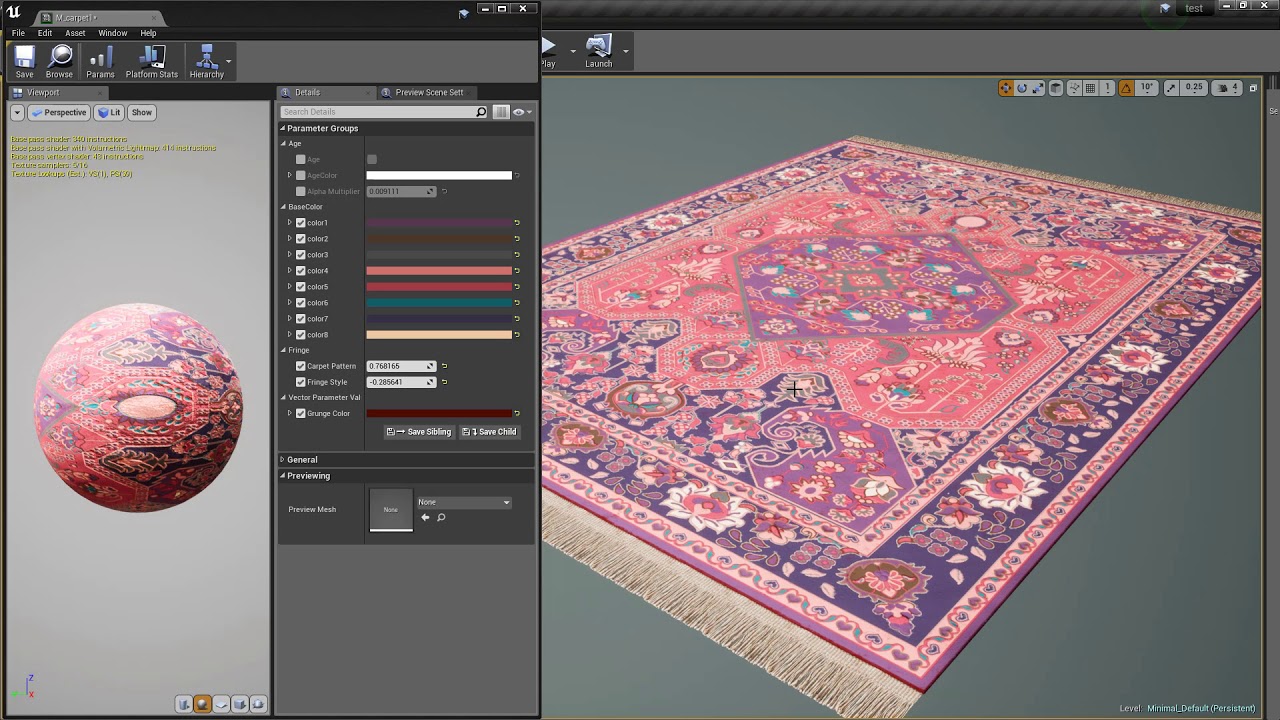Set the preview mesh to cube
Image resolution: width=1280 pixels, height=720 pixels.
[240, 704]
